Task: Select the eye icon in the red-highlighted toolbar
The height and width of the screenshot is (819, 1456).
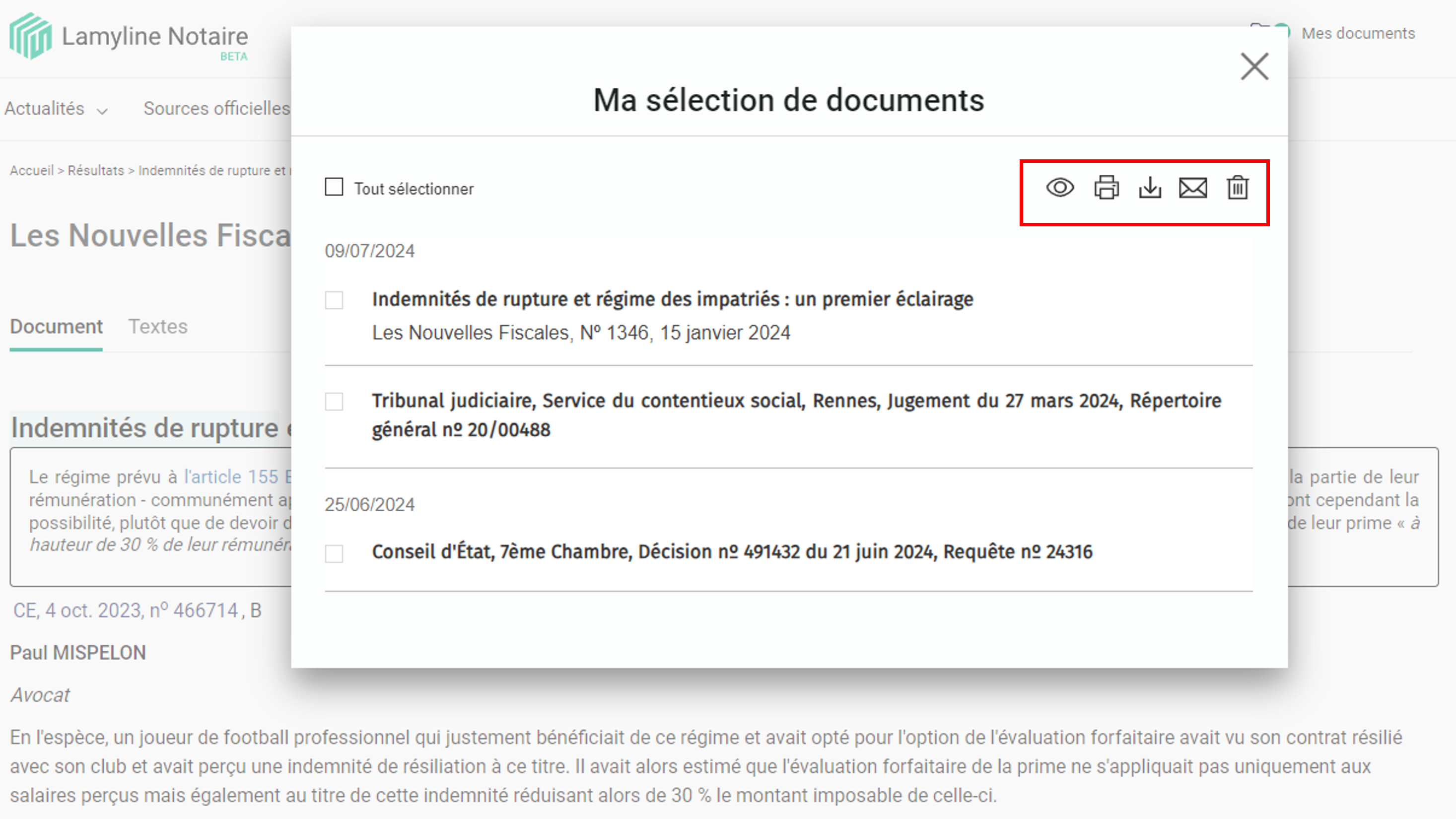Action: click(1060, 188)
